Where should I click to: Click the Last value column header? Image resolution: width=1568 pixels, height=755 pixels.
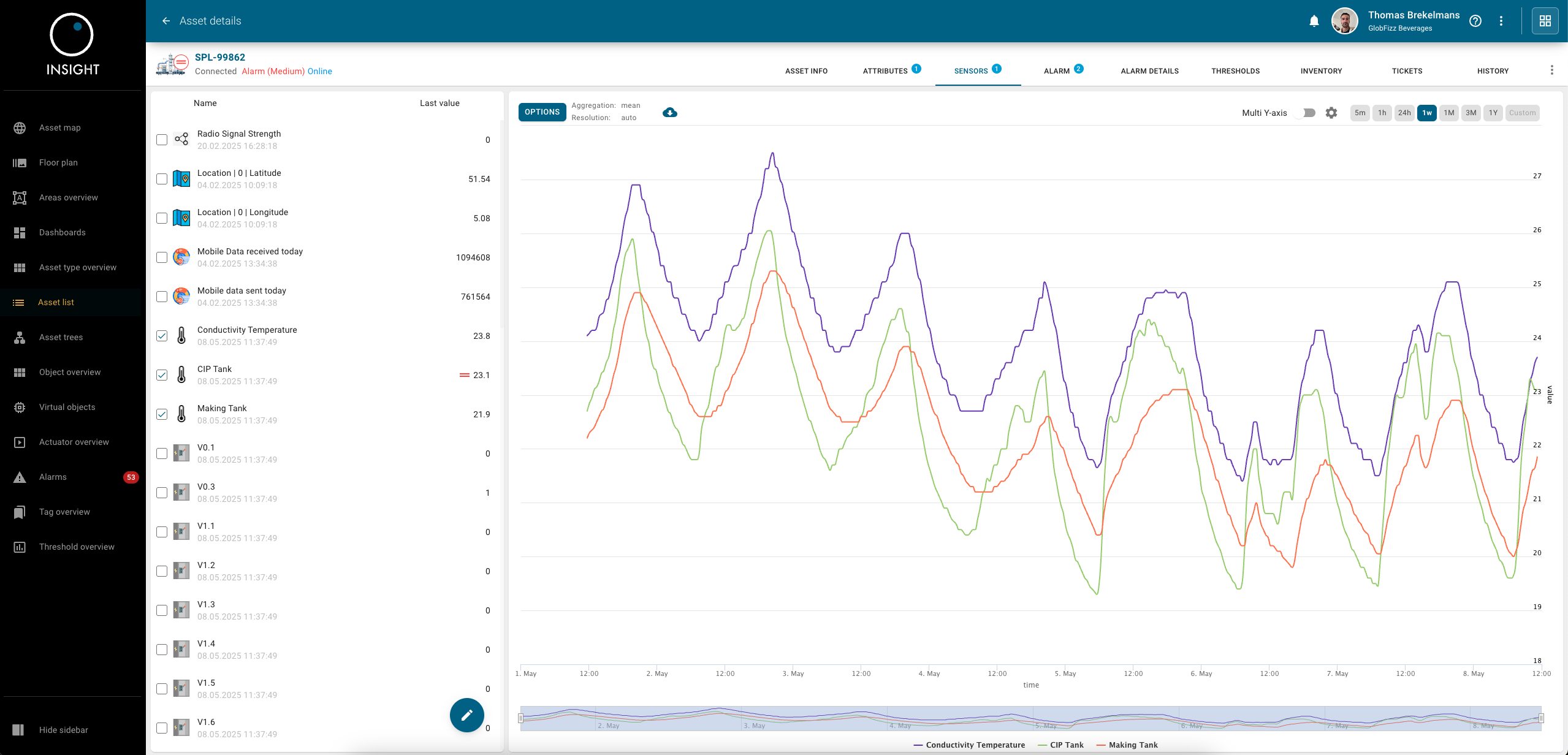tap(440, 103)
